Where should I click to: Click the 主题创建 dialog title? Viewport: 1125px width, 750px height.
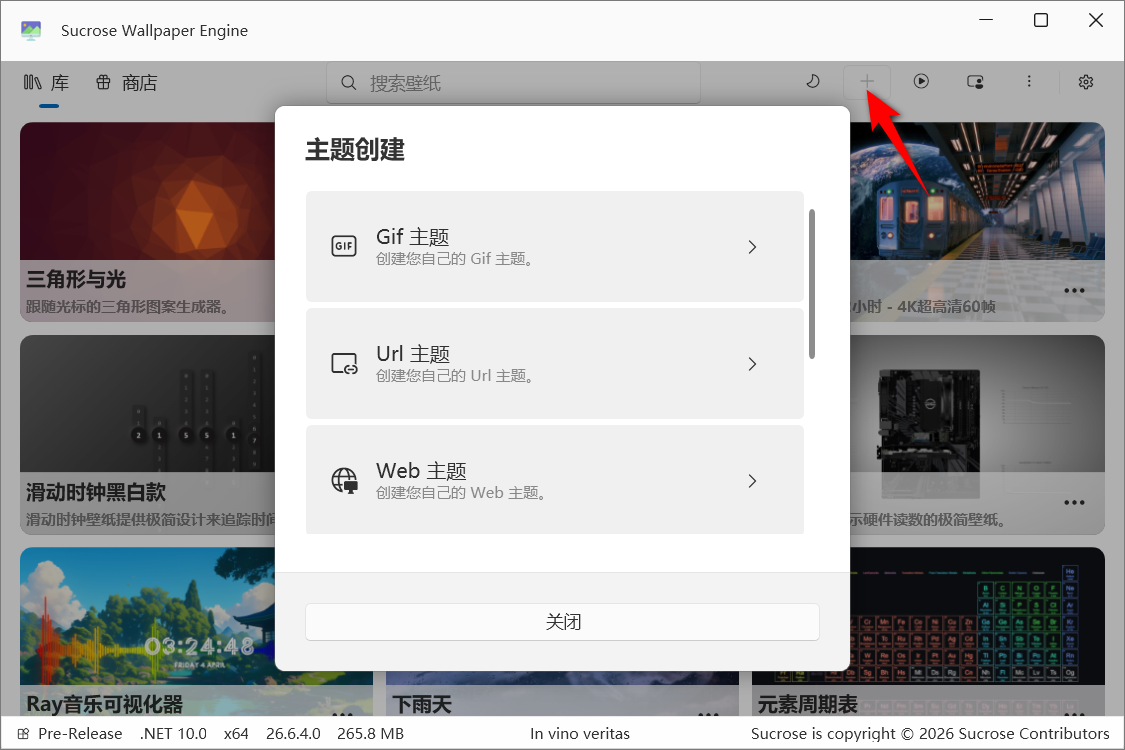tap(355, 149)
